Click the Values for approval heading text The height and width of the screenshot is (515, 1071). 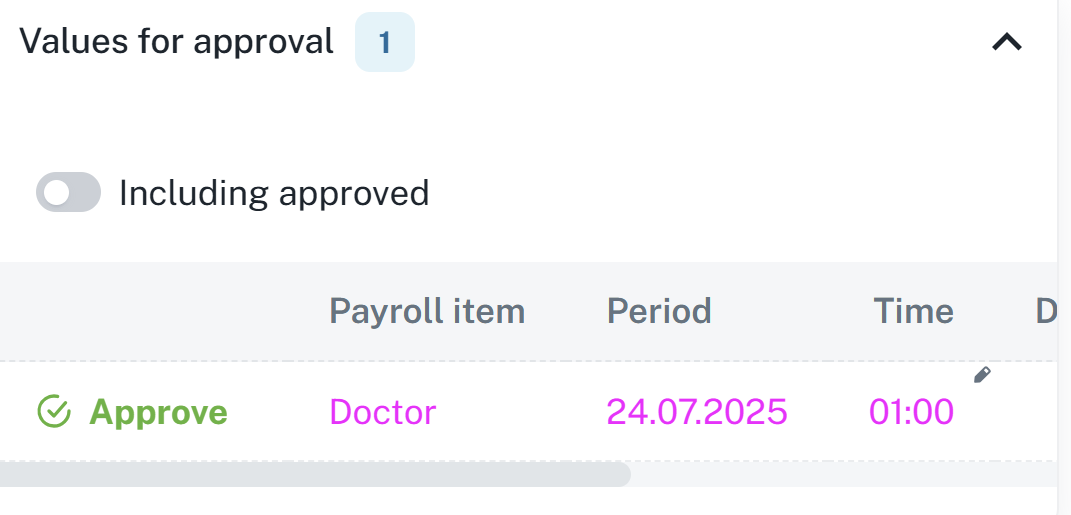176,42
